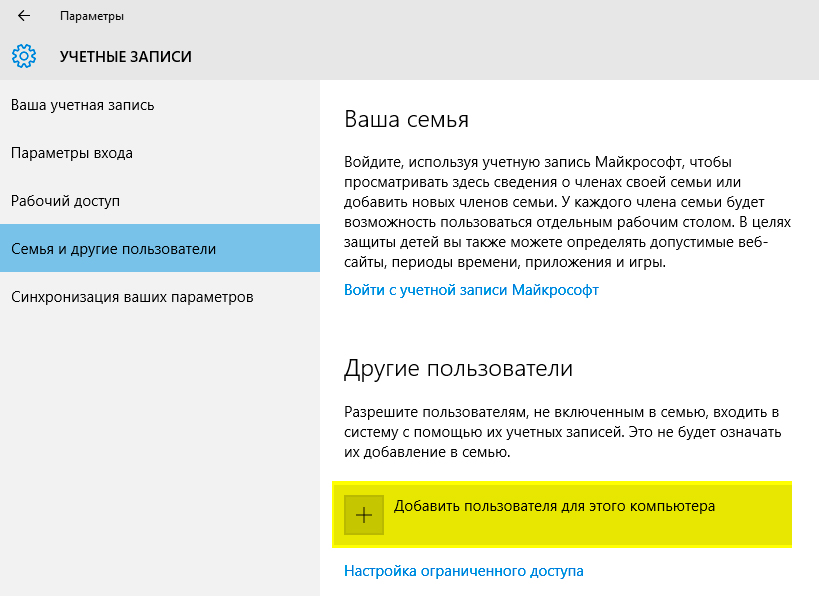This screenshot has height=596, width=819.
Task: Click the description paragraph under Другие пользователи
Action: (x=560, y=432)
